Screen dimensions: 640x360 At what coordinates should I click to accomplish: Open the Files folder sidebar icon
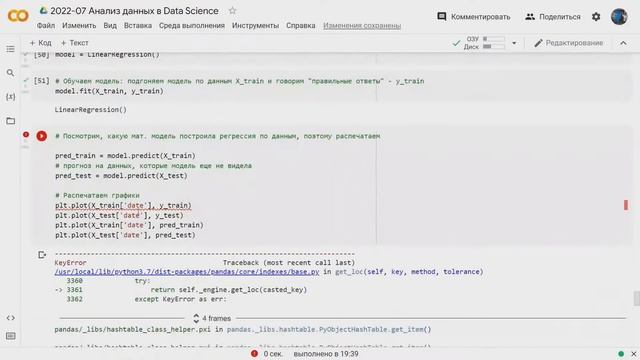coord(11,121)
